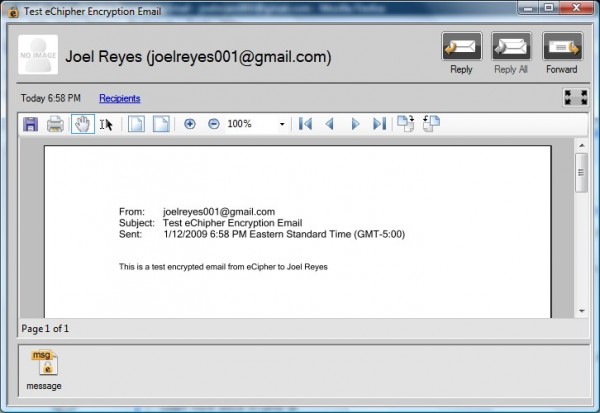Minimize the email window
600x413 pixels.
pos(528,8)
